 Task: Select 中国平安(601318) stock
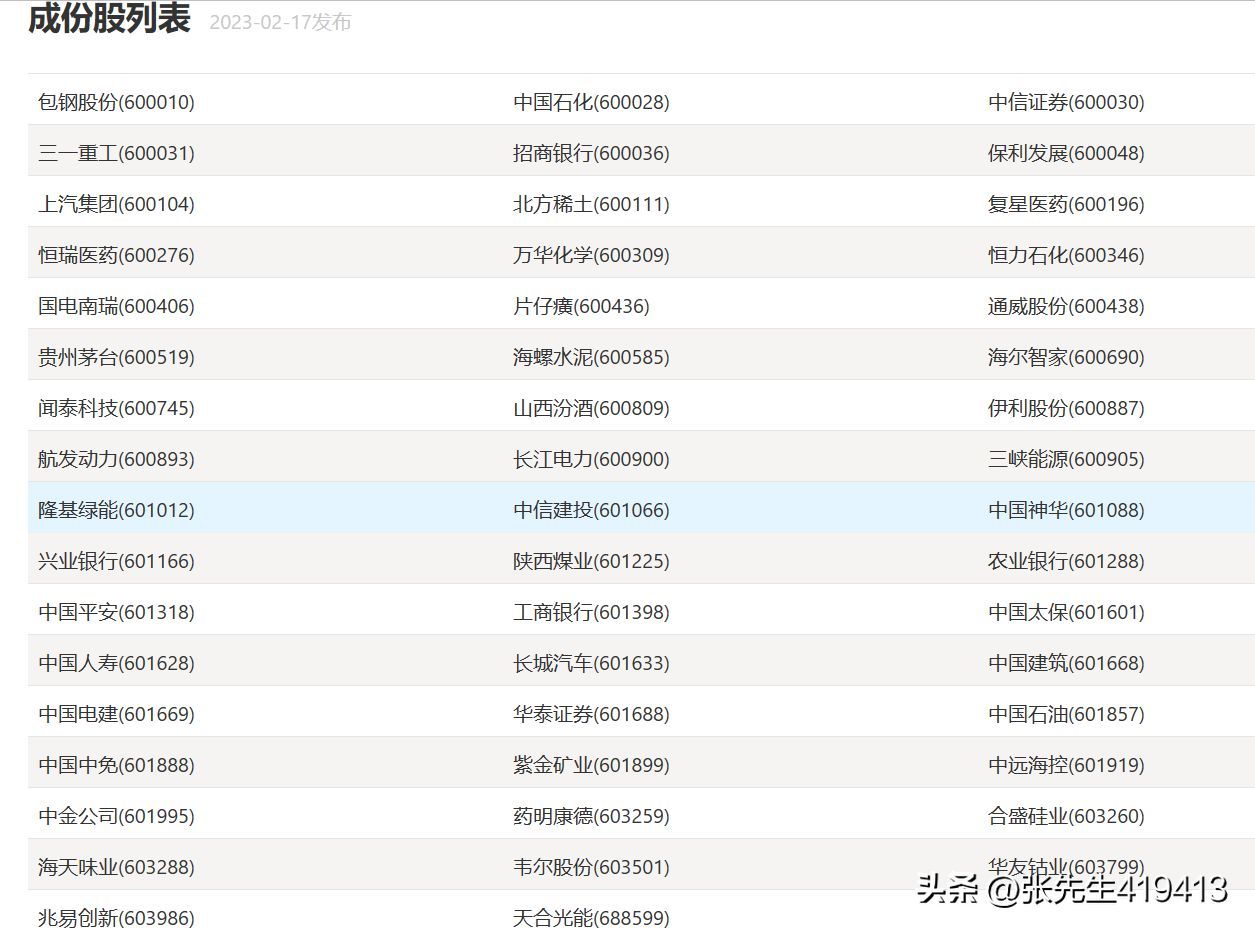116,612
